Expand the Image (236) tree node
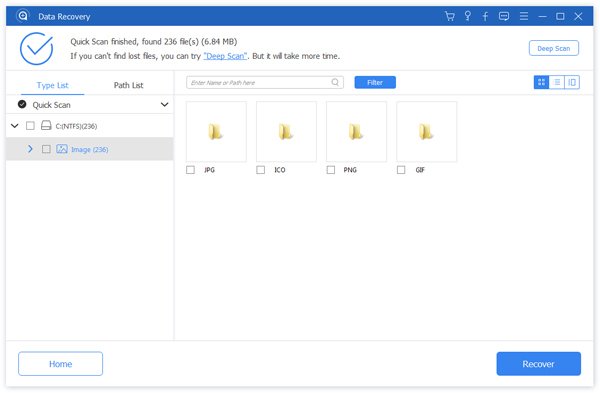 coord(30,149)
